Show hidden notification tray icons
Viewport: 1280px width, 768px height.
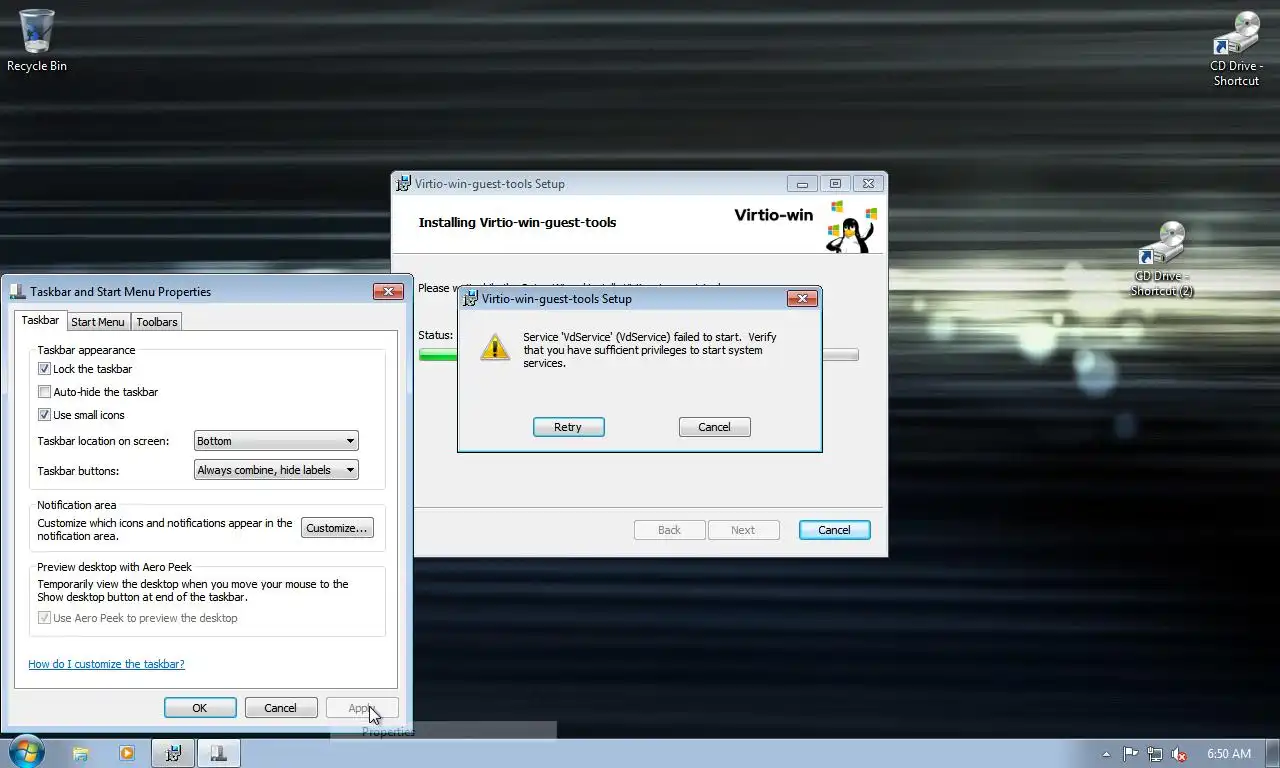(x=1106, y=754)
